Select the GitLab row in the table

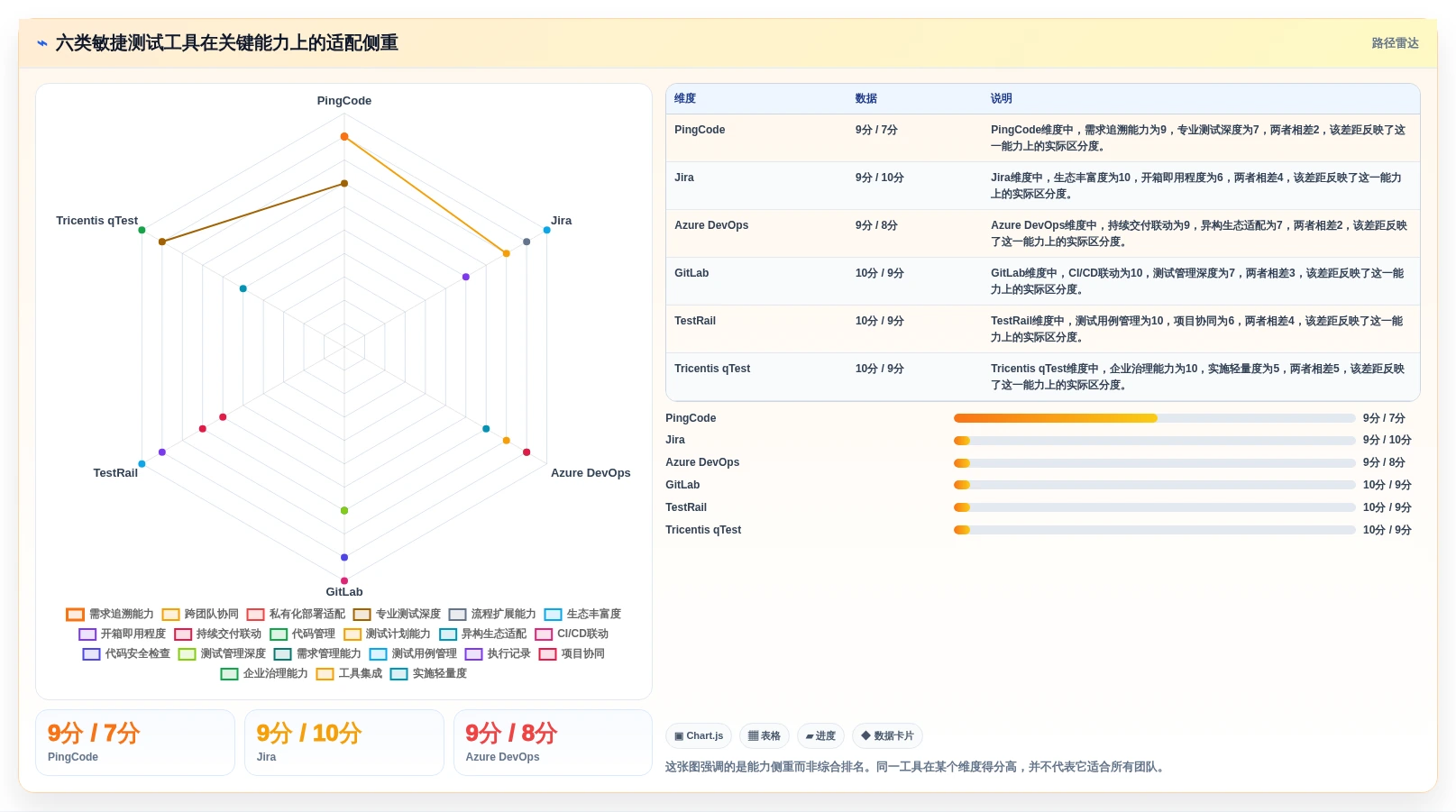1043,281
